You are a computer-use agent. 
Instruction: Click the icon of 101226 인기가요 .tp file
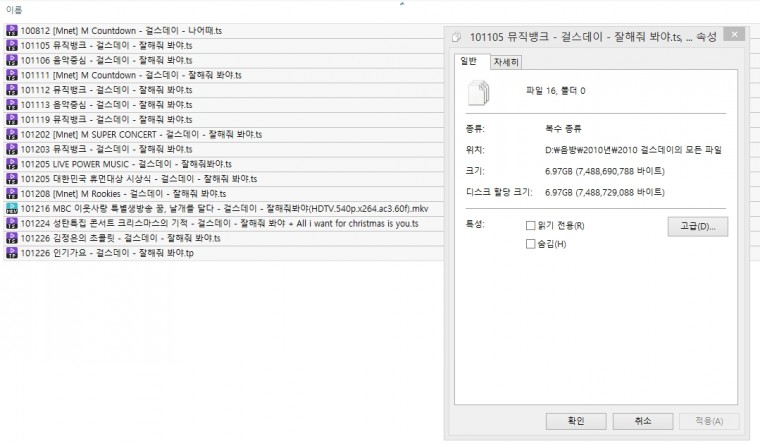(x=12, y=253)
